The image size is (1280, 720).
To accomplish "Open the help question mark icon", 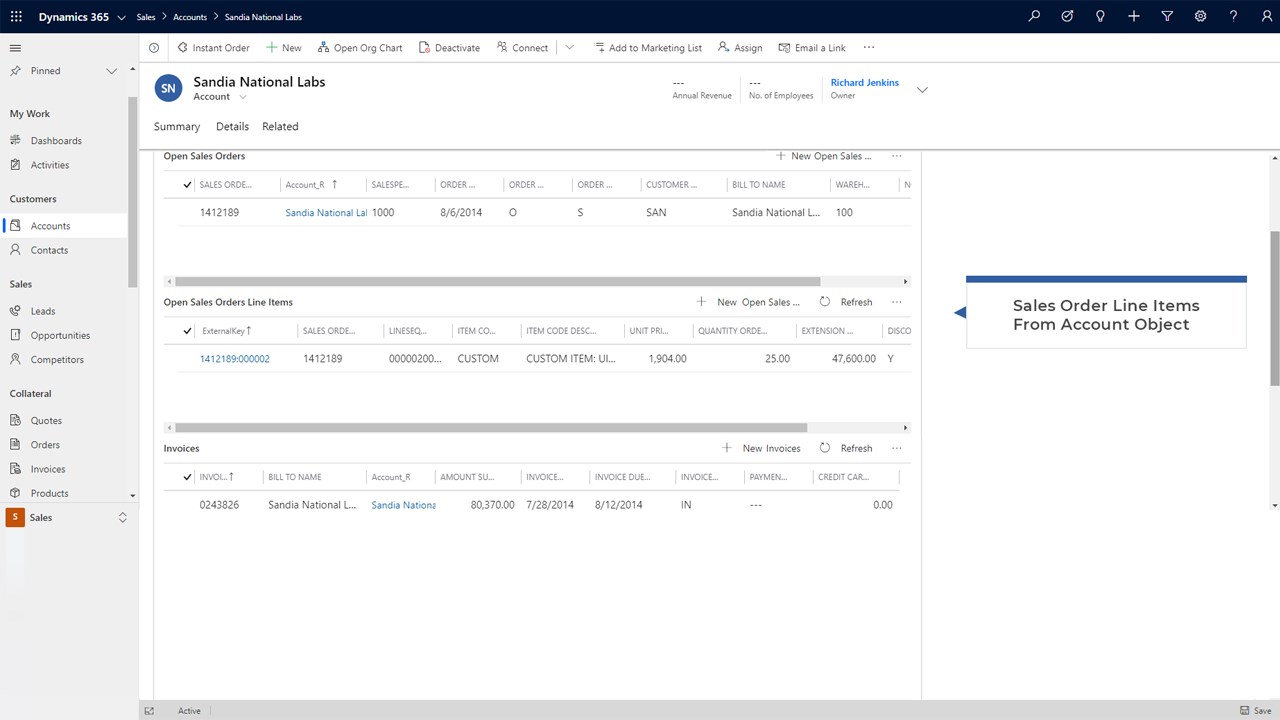I will 1234,17.
